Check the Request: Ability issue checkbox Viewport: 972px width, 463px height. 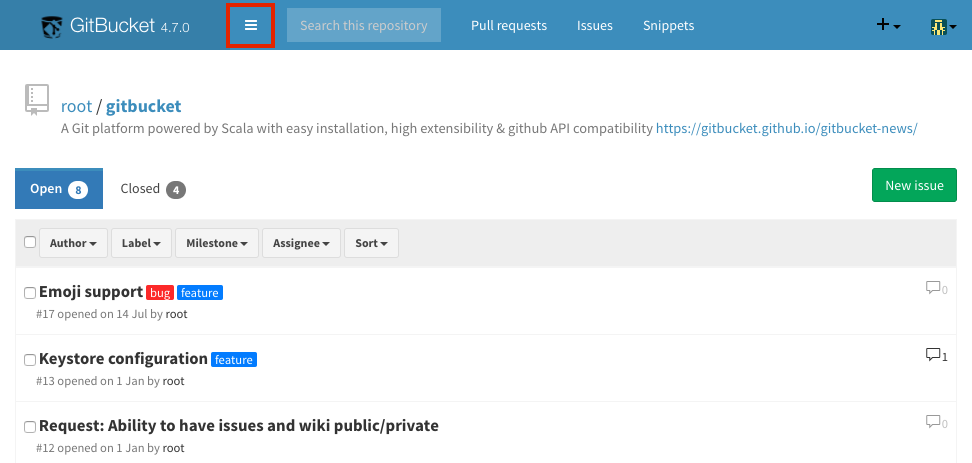30,426
